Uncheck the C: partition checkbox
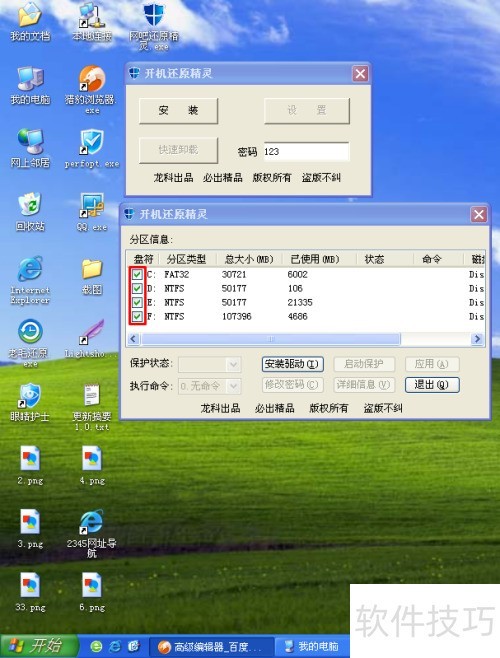Viewport: 500px width, 658px height. click(137, 274)
